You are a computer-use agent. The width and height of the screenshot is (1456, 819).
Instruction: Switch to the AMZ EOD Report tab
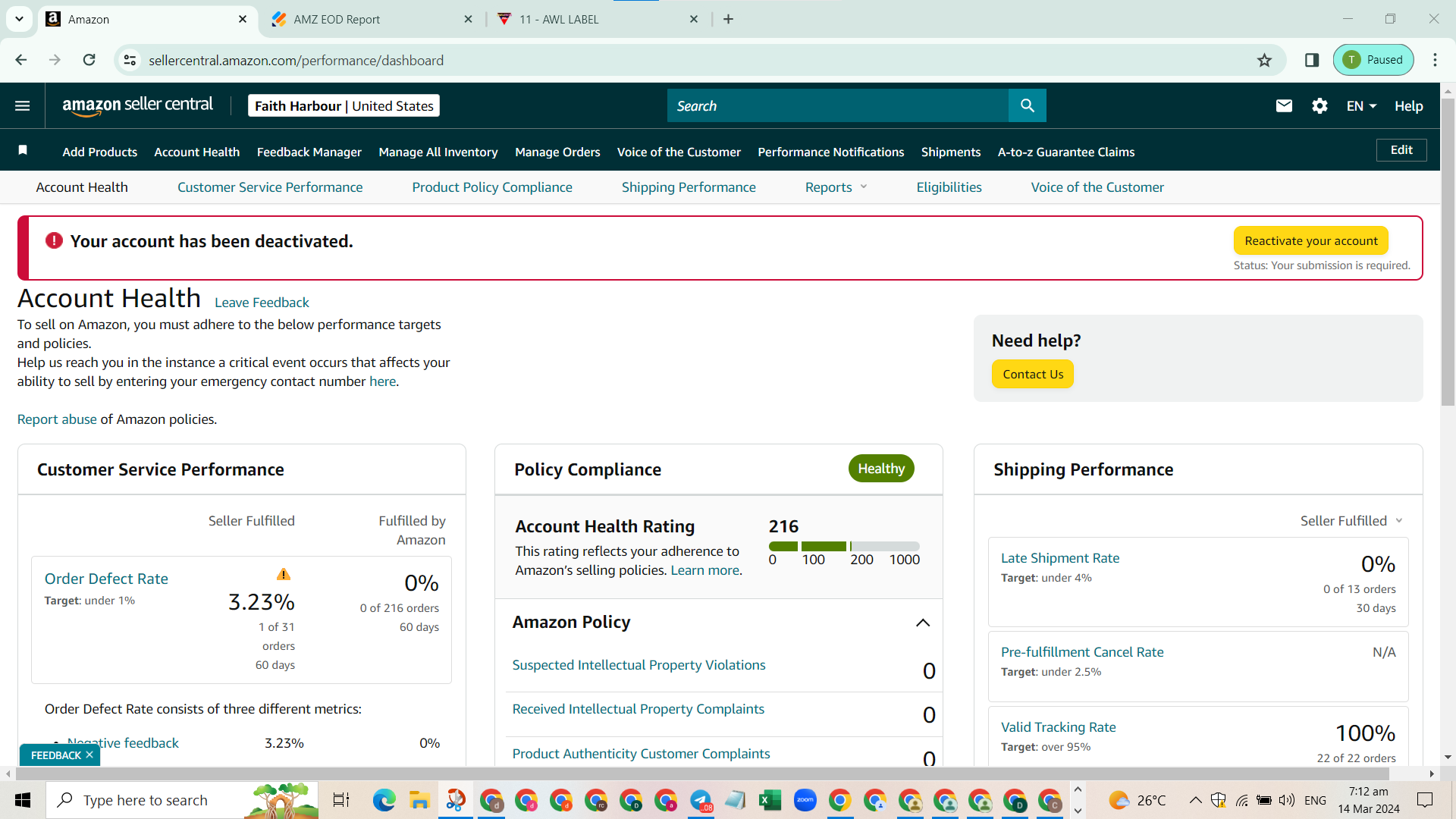click(372, 19)
